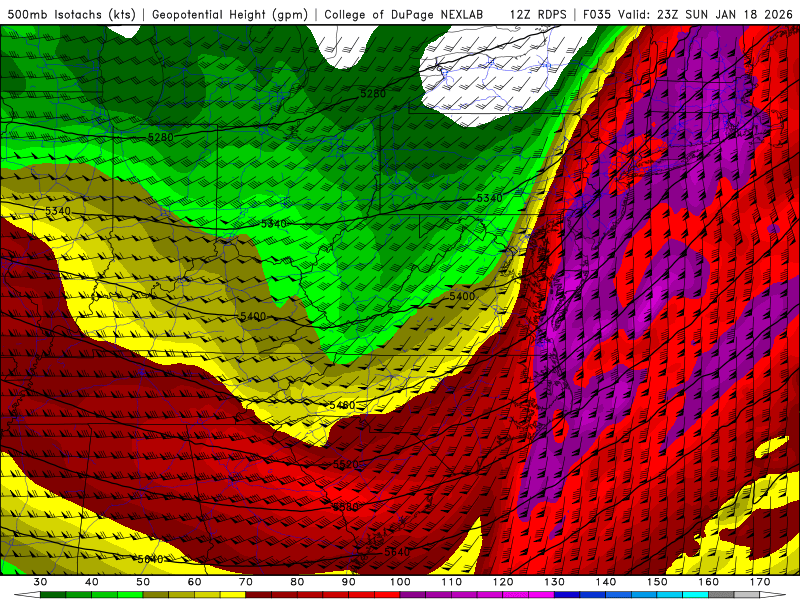800x600 pixels.
Task: Select the magenta 125-130 kt legend swatch
Action: coord(541,595)
